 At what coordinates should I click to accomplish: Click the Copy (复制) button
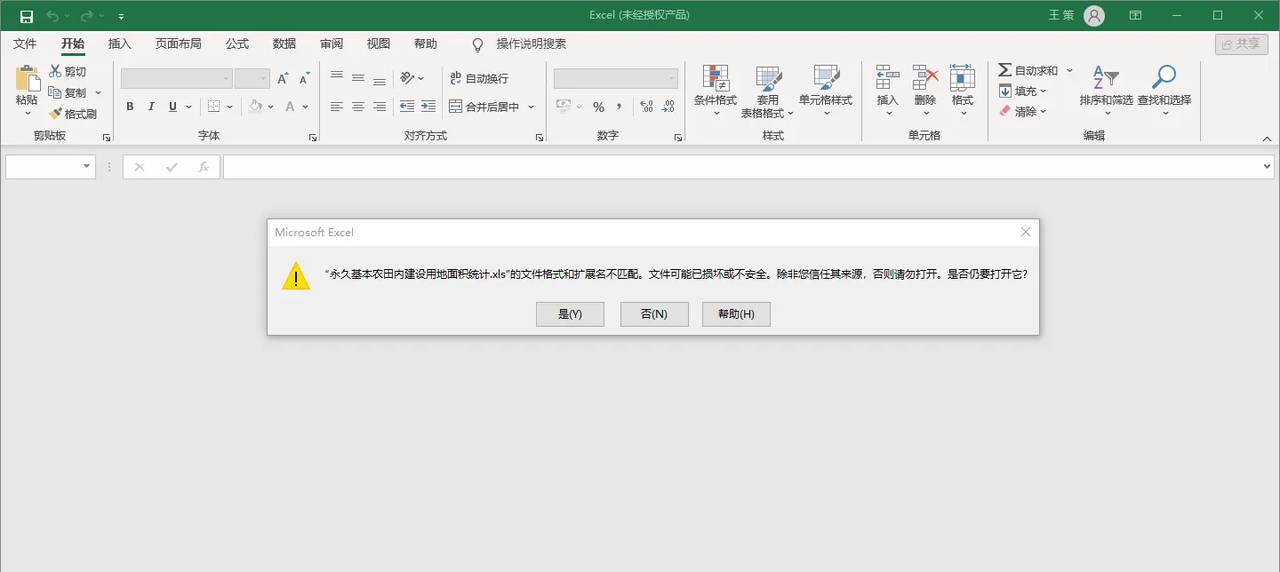pos(68,93)
